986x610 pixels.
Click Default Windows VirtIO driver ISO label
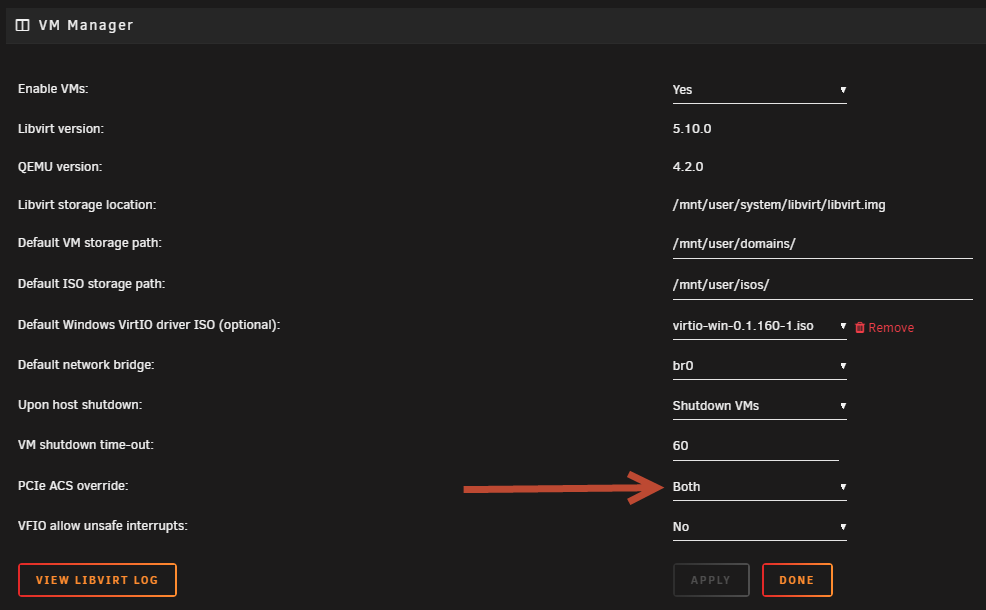(x=148, y=325)
